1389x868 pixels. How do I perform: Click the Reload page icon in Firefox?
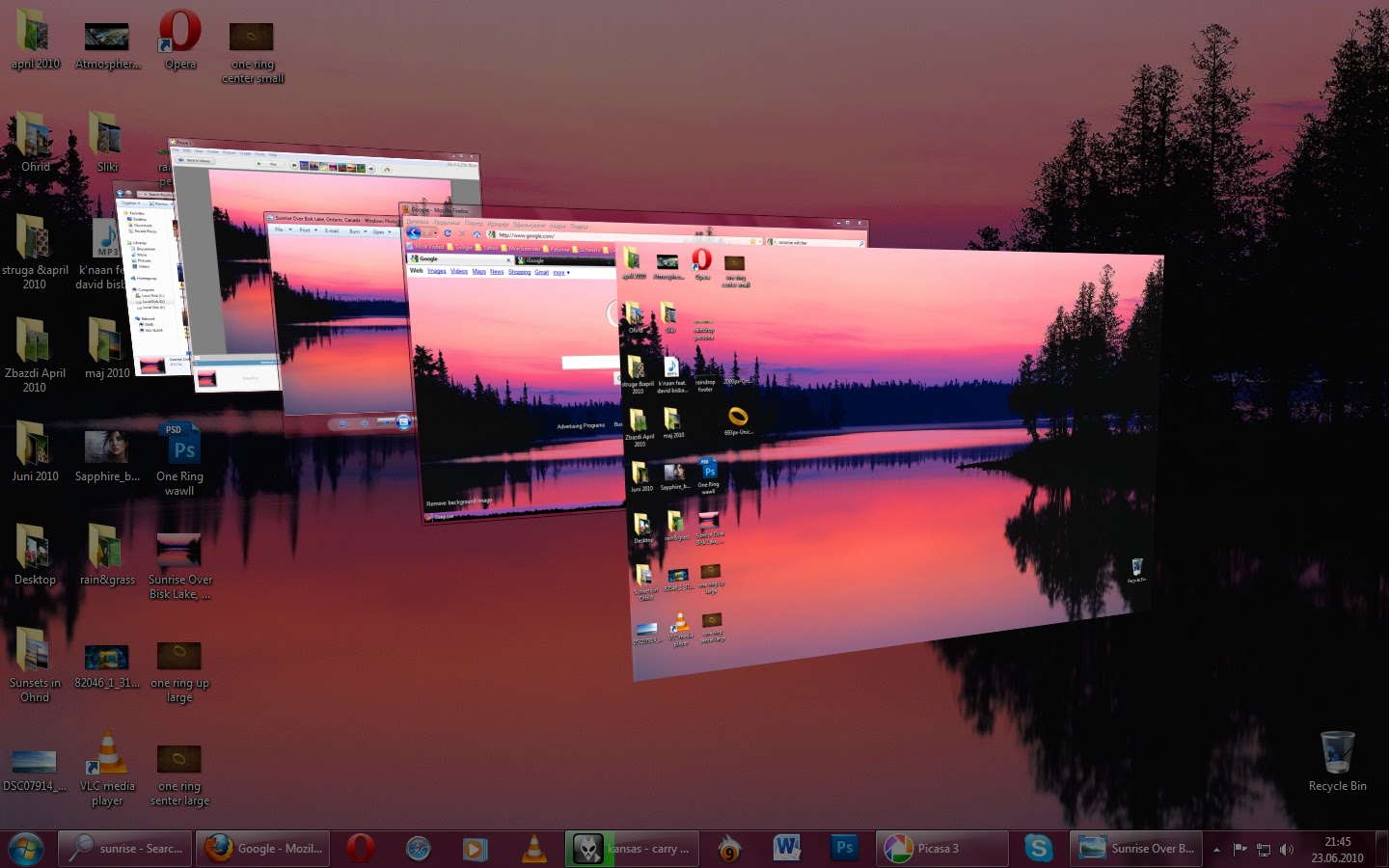447,232
